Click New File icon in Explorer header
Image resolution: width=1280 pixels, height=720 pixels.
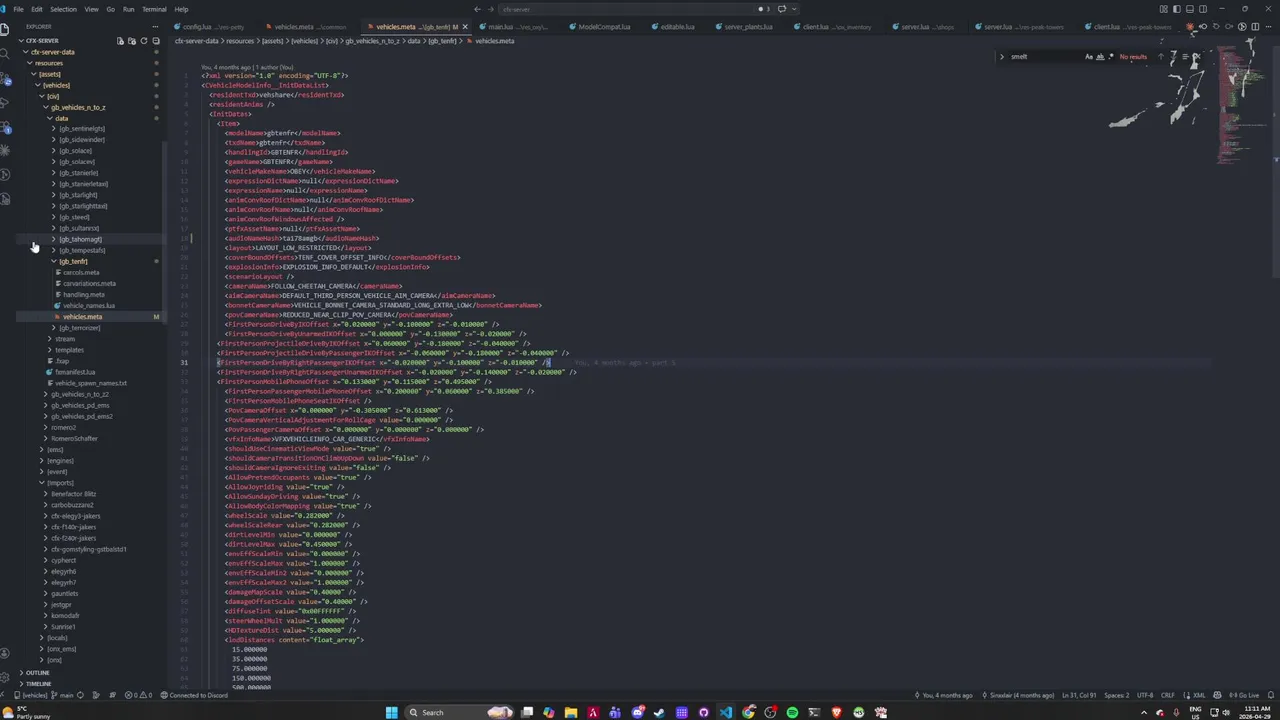(120, 41)
